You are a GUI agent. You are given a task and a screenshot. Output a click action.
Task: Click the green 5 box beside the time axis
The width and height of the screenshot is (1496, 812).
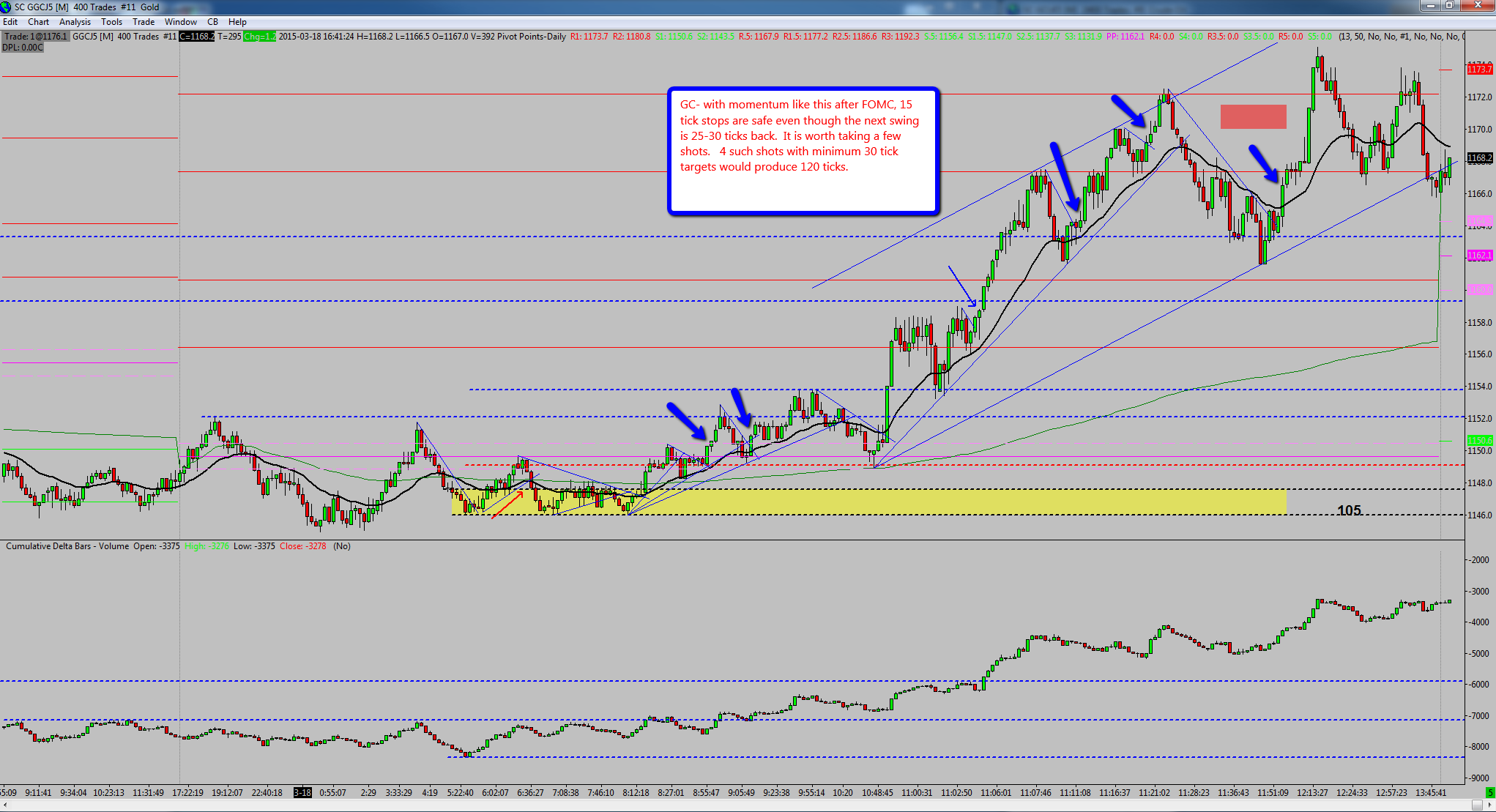(x=1490, y=793)
